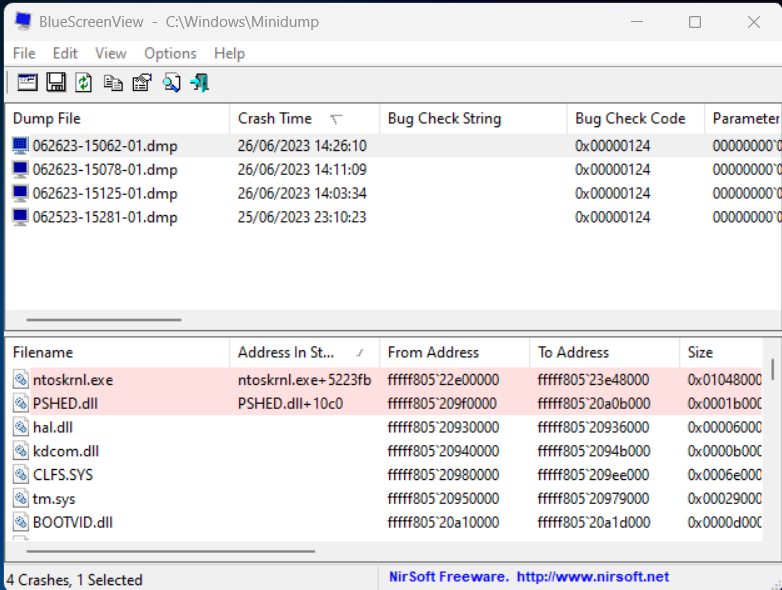The height and width of the screenshot is (590, 782).
Task: Select dump icon for 062623-15125-01.dmp
Action: pyautogui.click(x=20, y=193)
